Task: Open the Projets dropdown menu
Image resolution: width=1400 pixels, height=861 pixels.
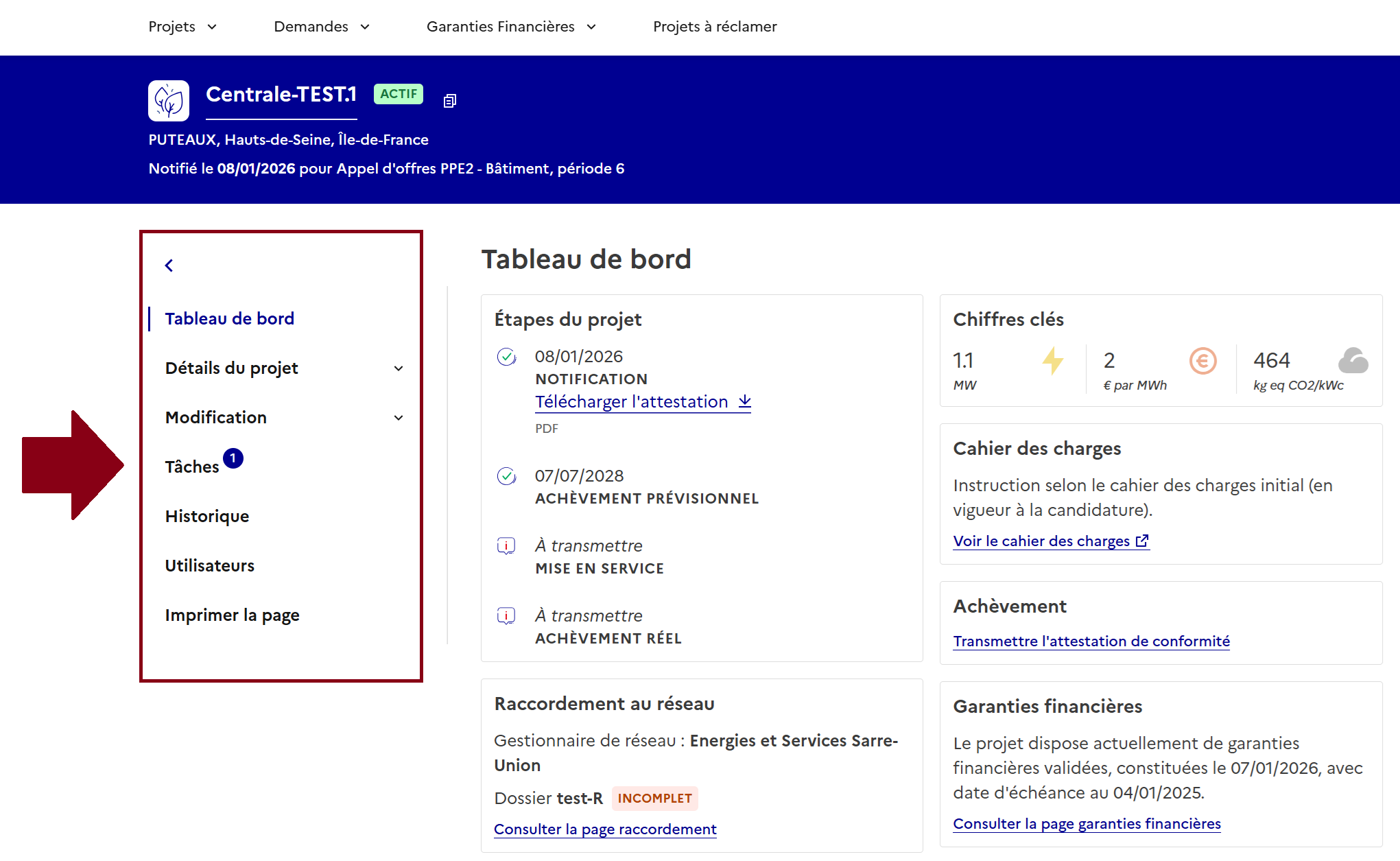Action: (182, 27)
